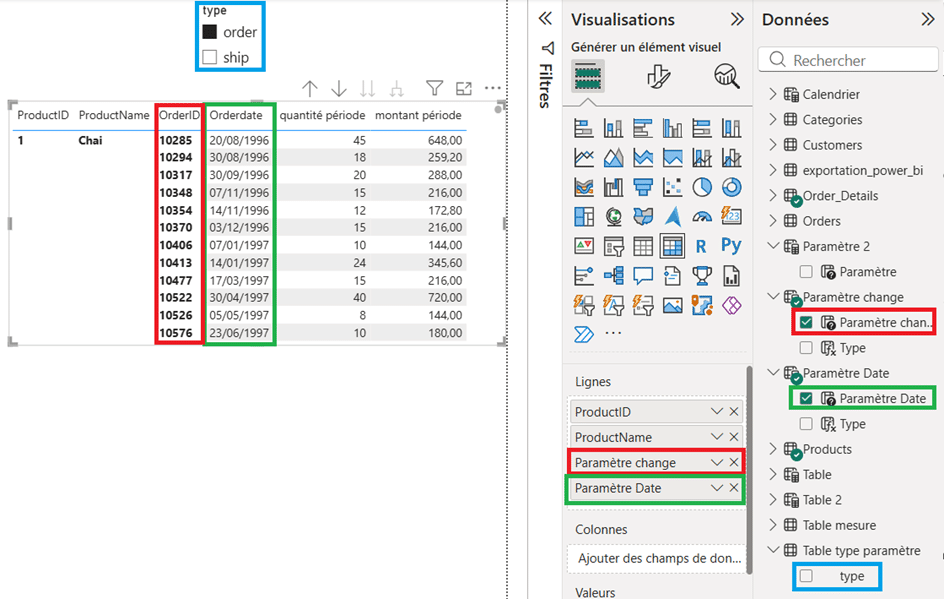Collapse the Données pane
Image resolution: width=944 pixels, height=599 pixels.
926,19
